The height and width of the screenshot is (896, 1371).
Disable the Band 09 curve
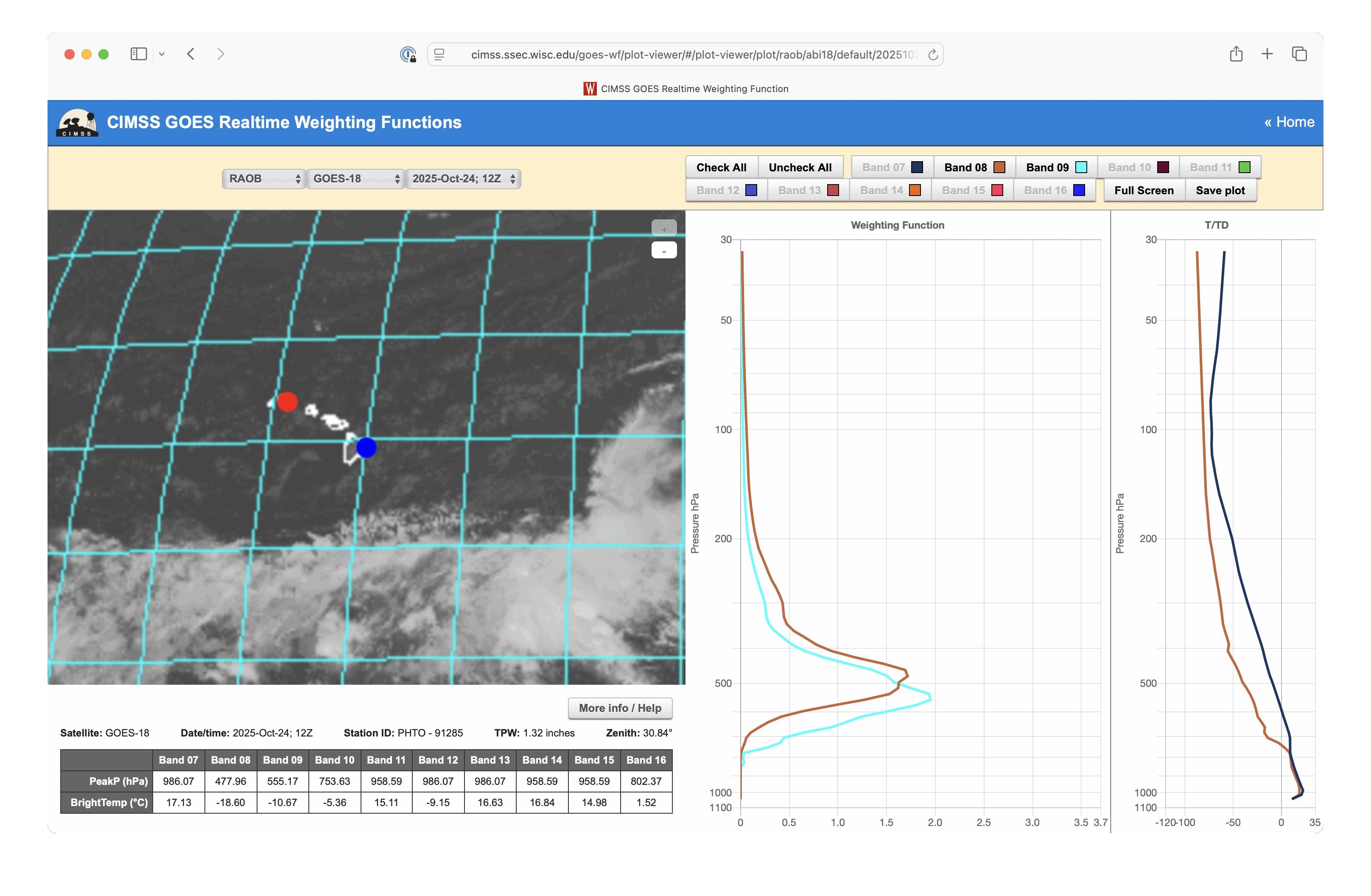pyautogui.click(x=1056, y=168)
